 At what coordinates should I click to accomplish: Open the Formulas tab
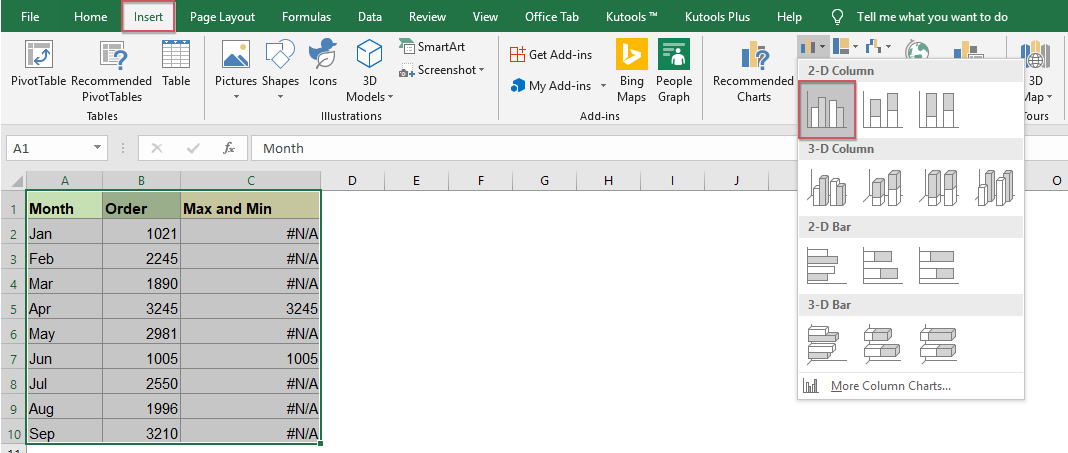click(x=306, y=17)
